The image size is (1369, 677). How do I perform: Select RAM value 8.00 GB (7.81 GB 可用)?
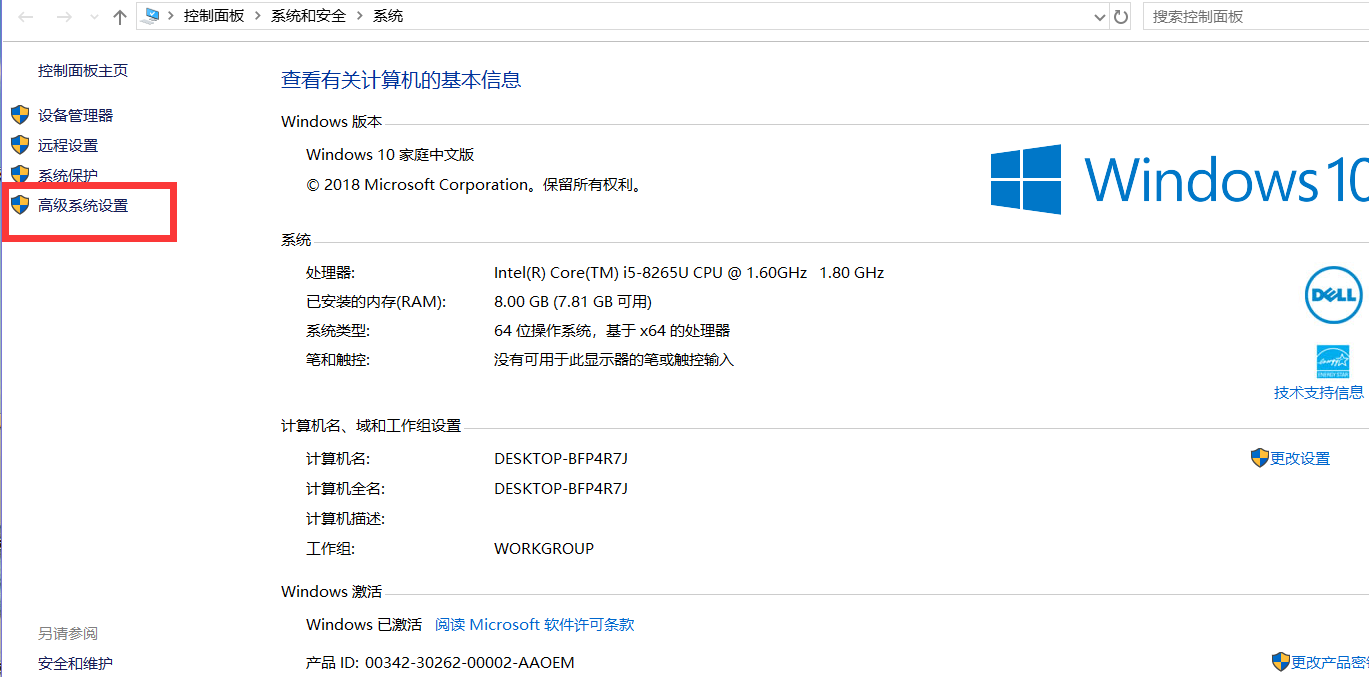point(573,301)
